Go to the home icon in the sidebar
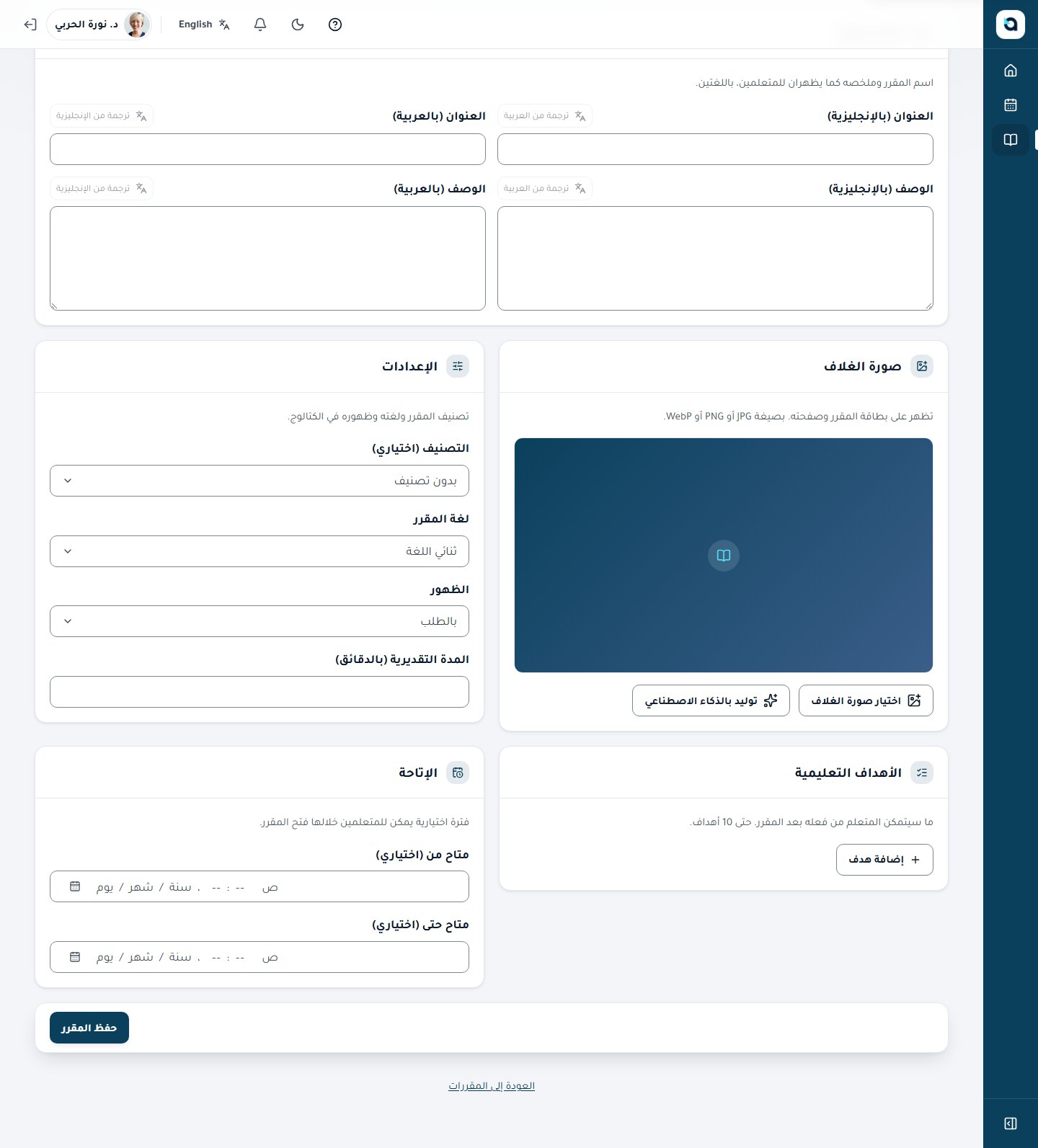 tap(1011, 71)
